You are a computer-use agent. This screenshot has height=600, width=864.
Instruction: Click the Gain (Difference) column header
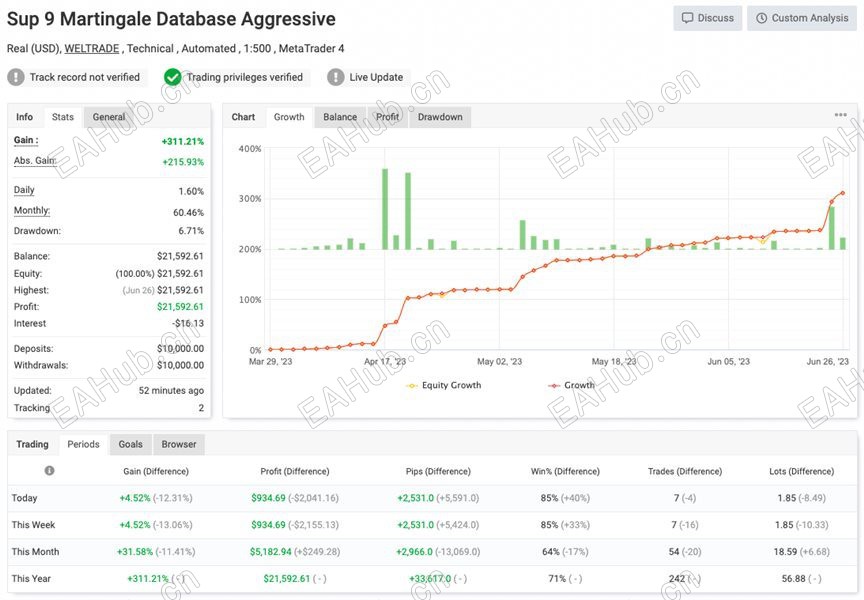[156, 472]
